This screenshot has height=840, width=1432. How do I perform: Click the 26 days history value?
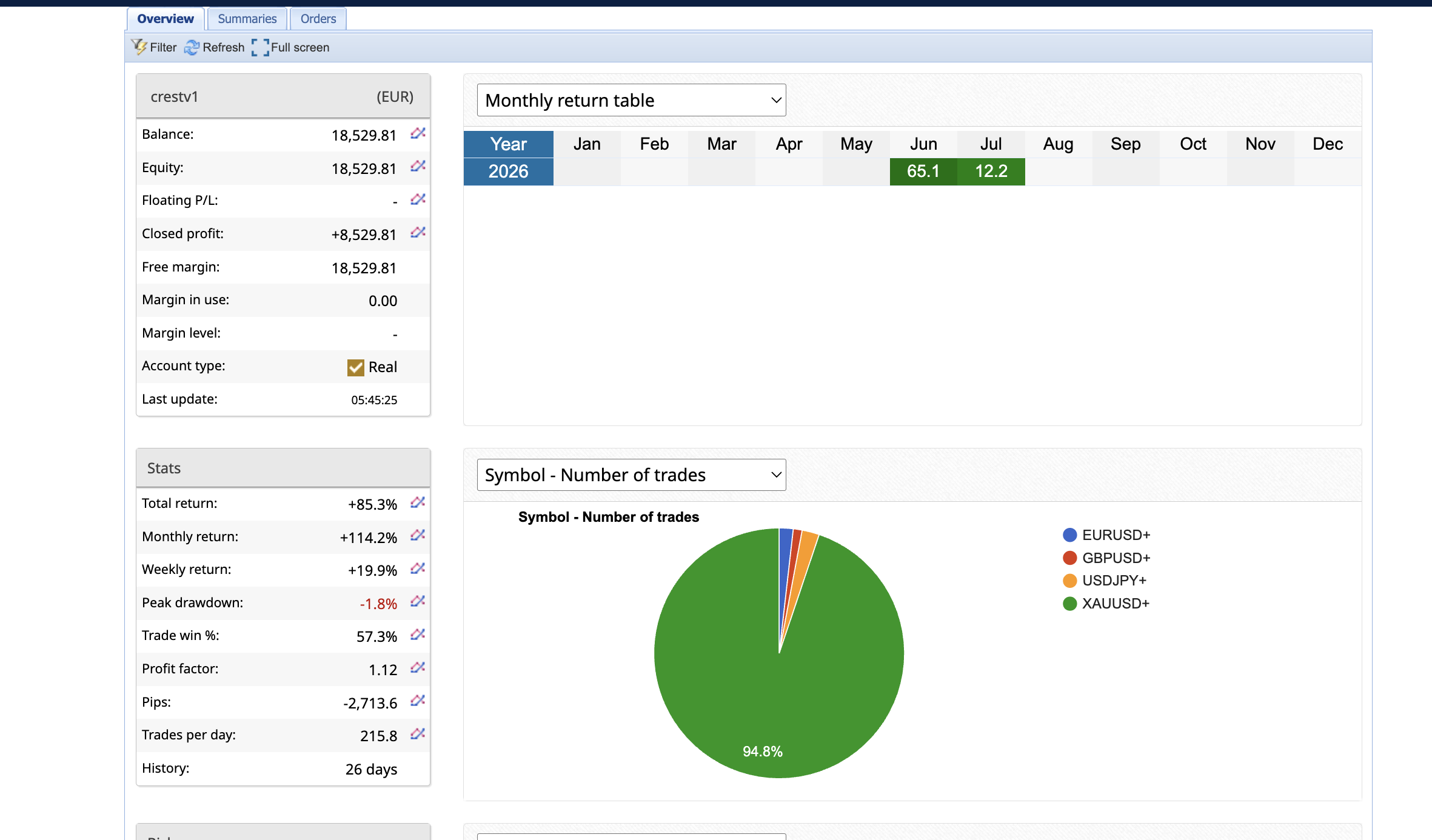point(371,769)
